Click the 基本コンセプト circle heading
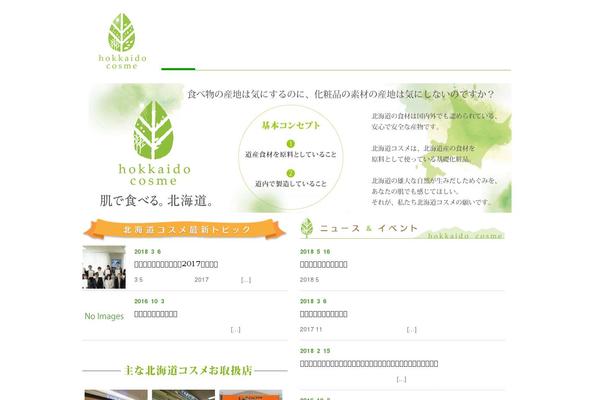The width and height of the screenshot is (600, 400). (291, 126)
